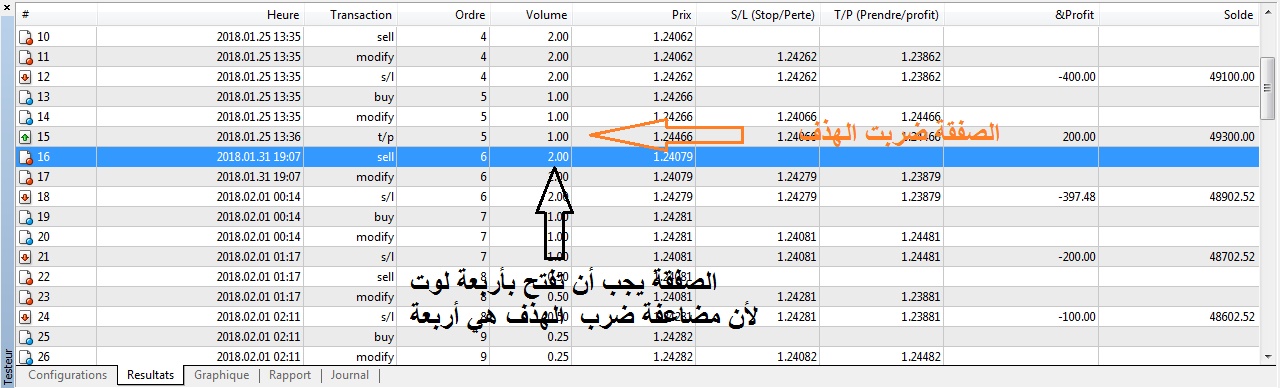
Task: Select the Resultats tab
Action: [x=150, y=376]
